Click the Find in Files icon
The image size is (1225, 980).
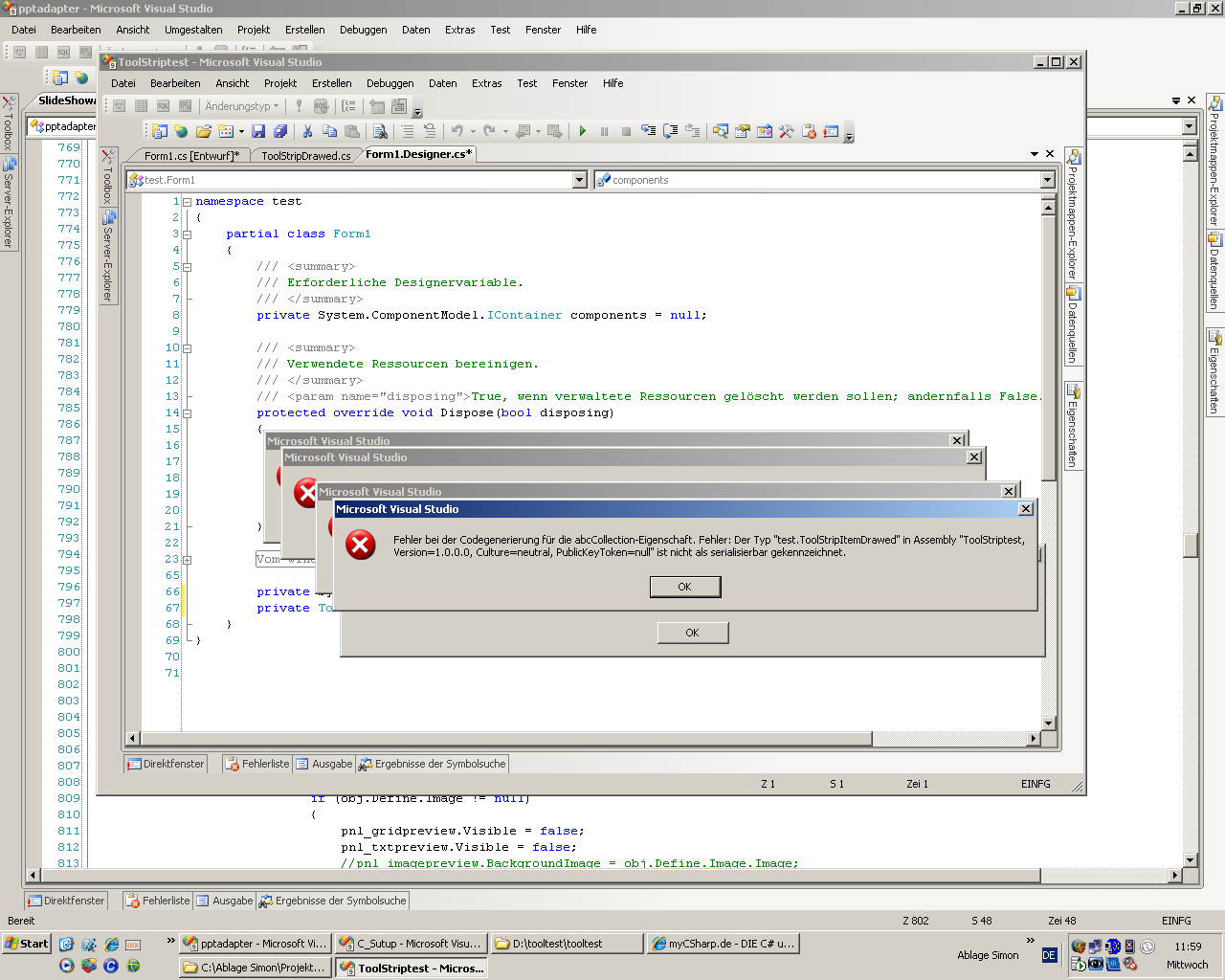click(380, 131)
